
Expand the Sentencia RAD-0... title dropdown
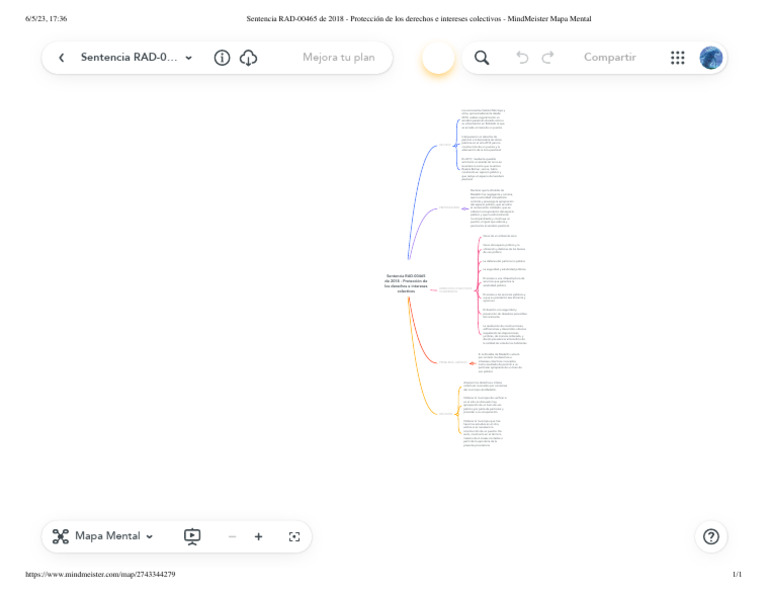click(189, 58)
